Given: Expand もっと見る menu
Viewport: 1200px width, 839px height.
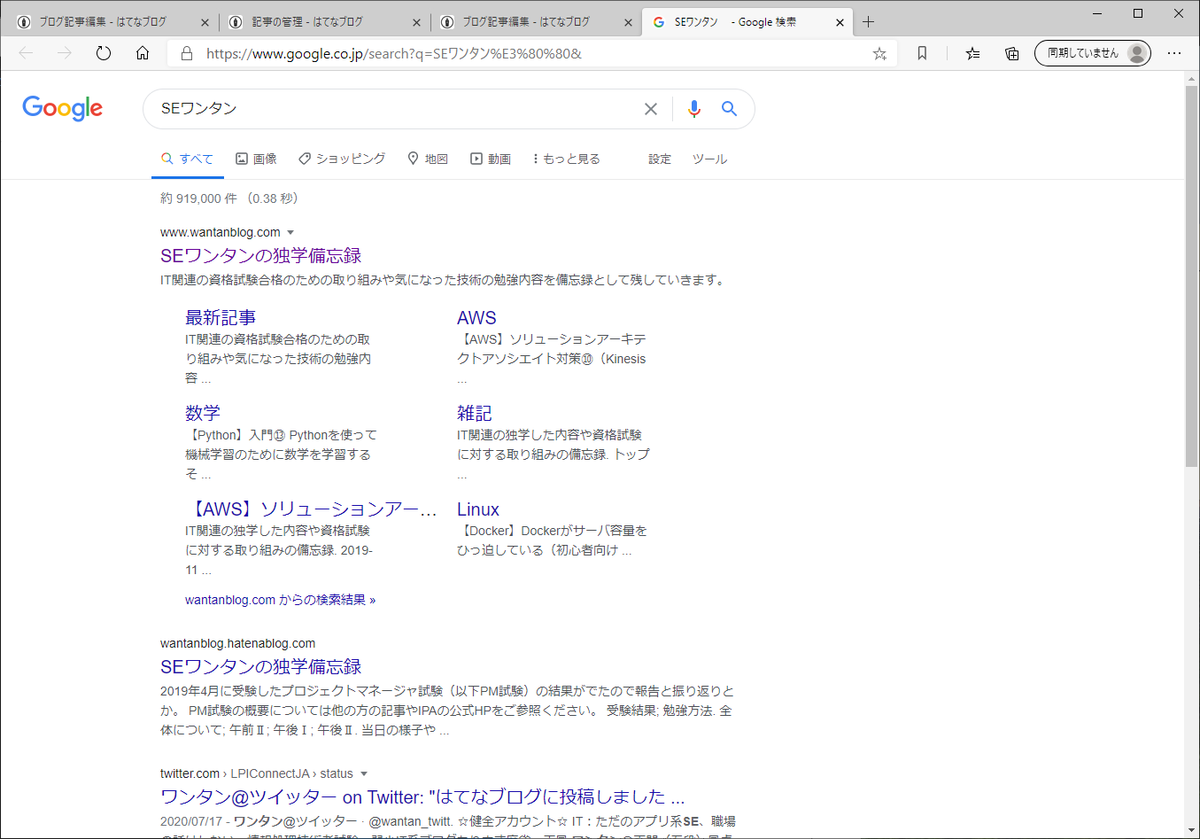Looking at the screenshot, I should 566,159.
